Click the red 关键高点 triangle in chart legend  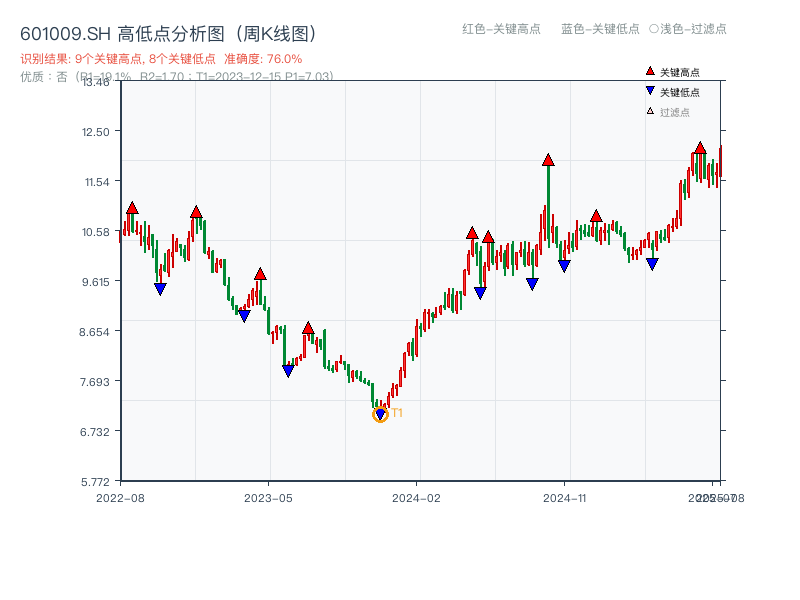(650, 71)
